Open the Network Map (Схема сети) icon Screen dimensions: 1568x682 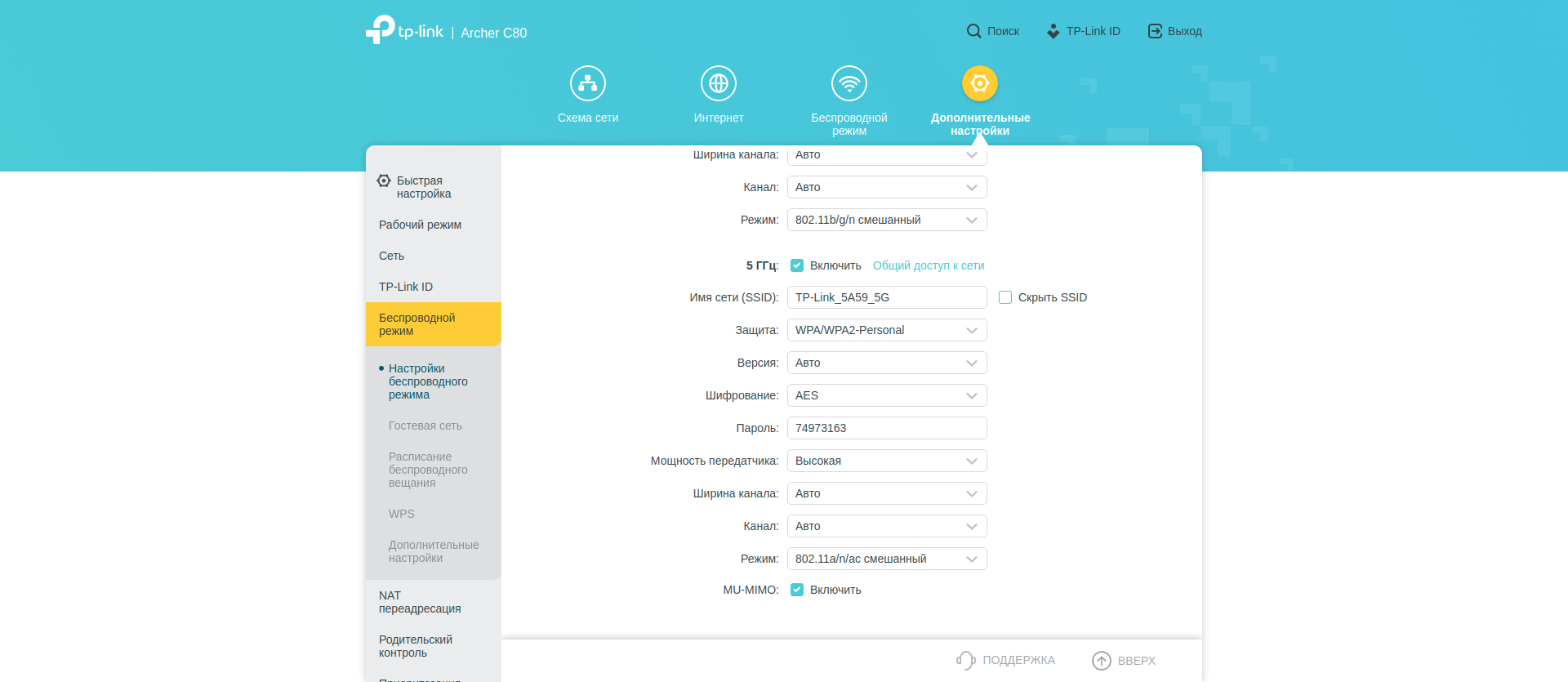[587, 83]
